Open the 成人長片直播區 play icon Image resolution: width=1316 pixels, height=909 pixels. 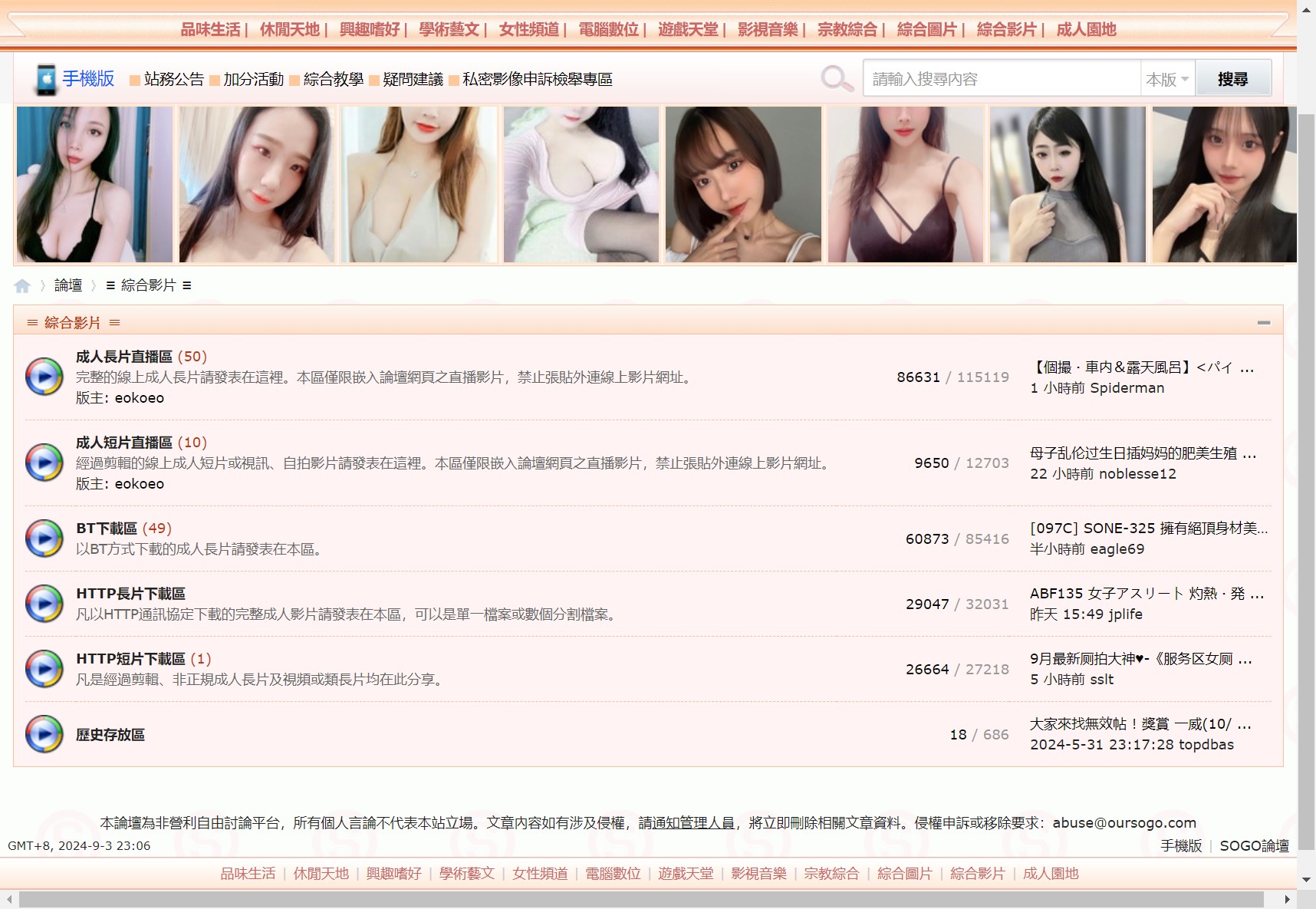pyautogui.click(x=44, y=377)
